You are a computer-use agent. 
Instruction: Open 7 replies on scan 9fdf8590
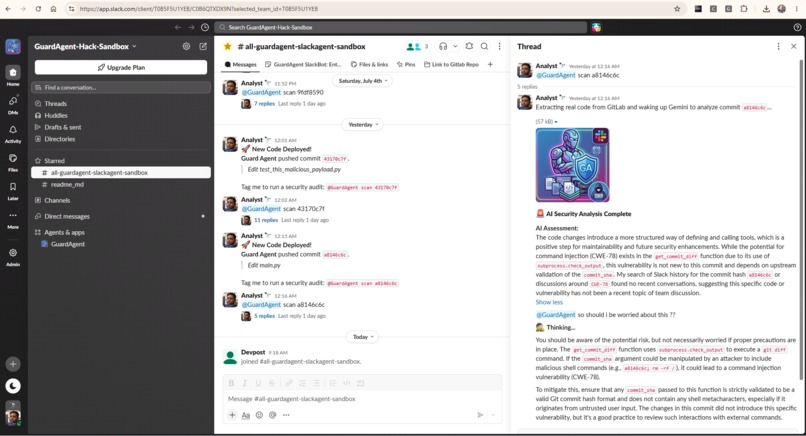coord(264,103)
